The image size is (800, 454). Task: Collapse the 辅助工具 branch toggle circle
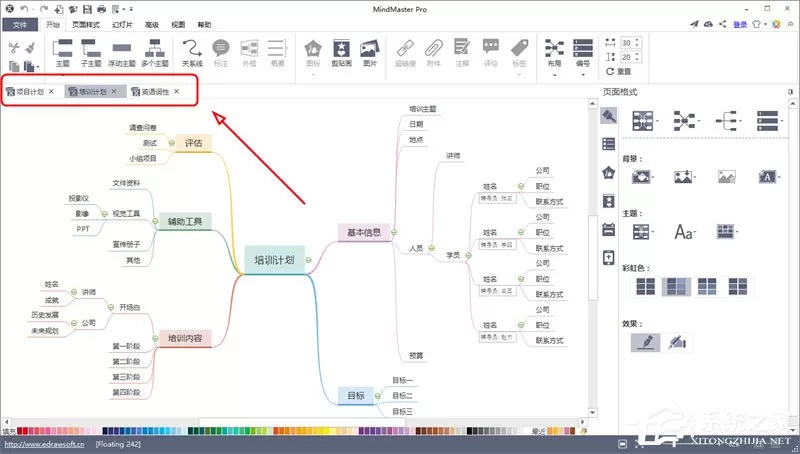[x=155, y=221]
